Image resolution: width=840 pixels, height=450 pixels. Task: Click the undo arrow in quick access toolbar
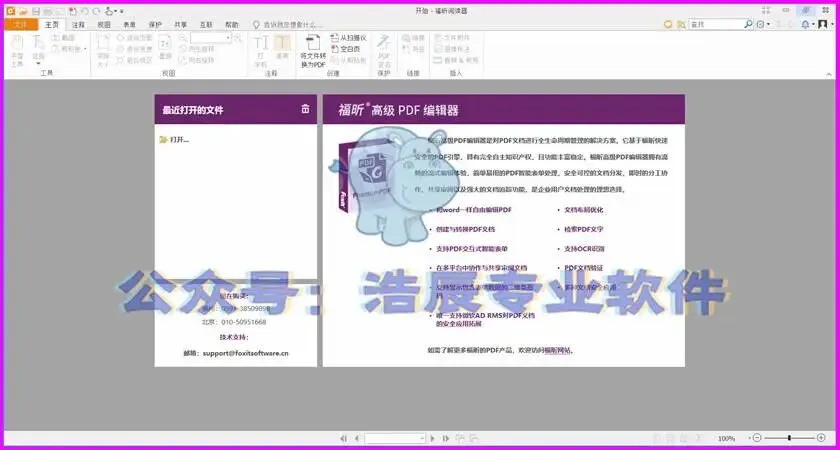(x=85, y=11)
